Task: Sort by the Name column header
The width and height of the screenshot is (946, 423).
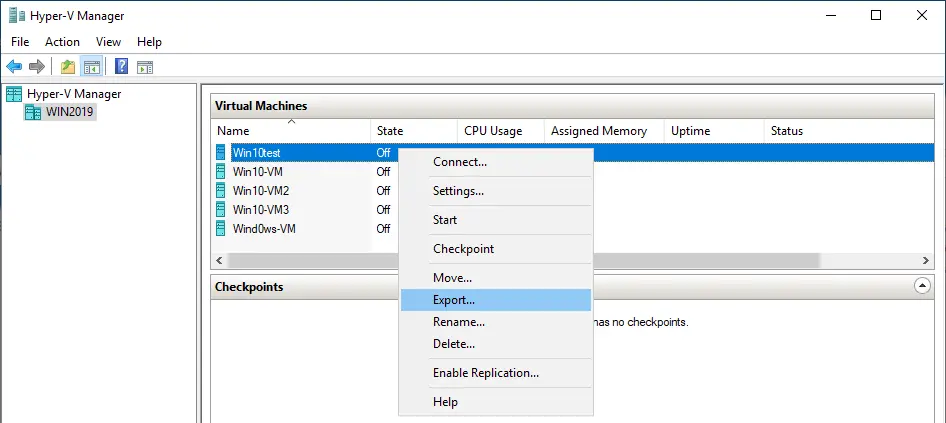Action: (290, 130)
